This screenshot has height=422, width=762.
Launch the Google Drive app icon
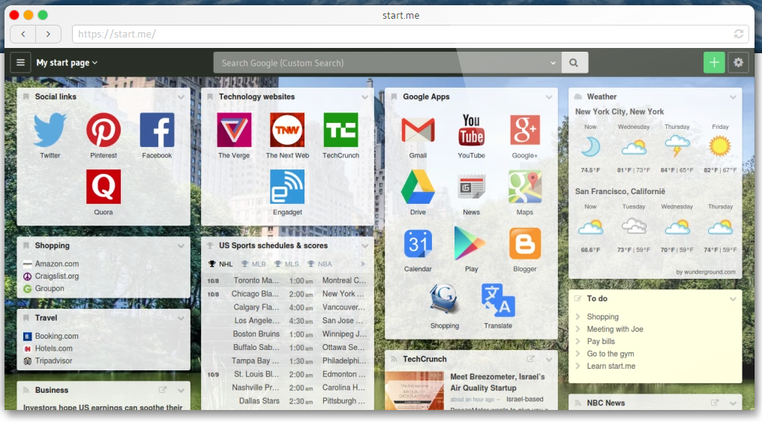point(418,187)
